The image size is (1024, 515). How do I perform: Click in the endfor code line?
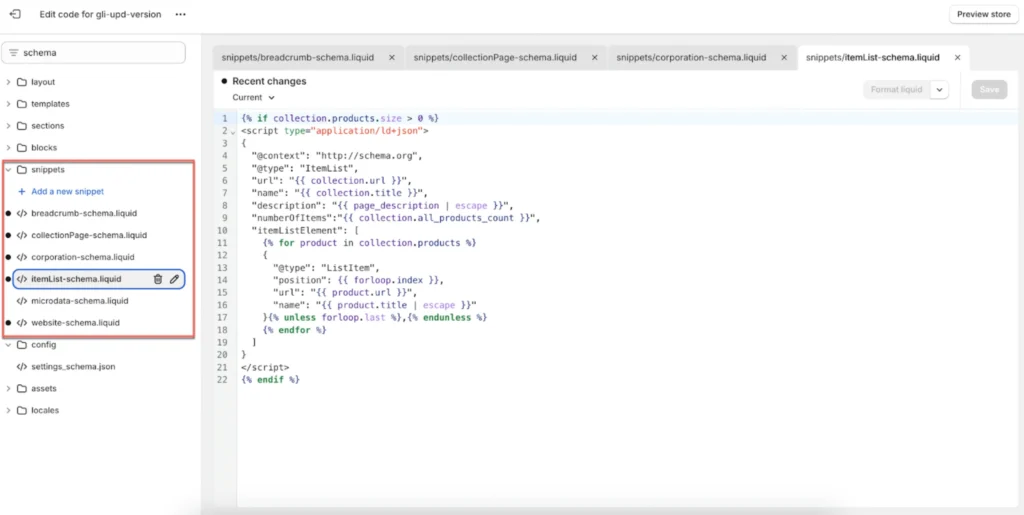pyautogui.click(x=294, y=330)
